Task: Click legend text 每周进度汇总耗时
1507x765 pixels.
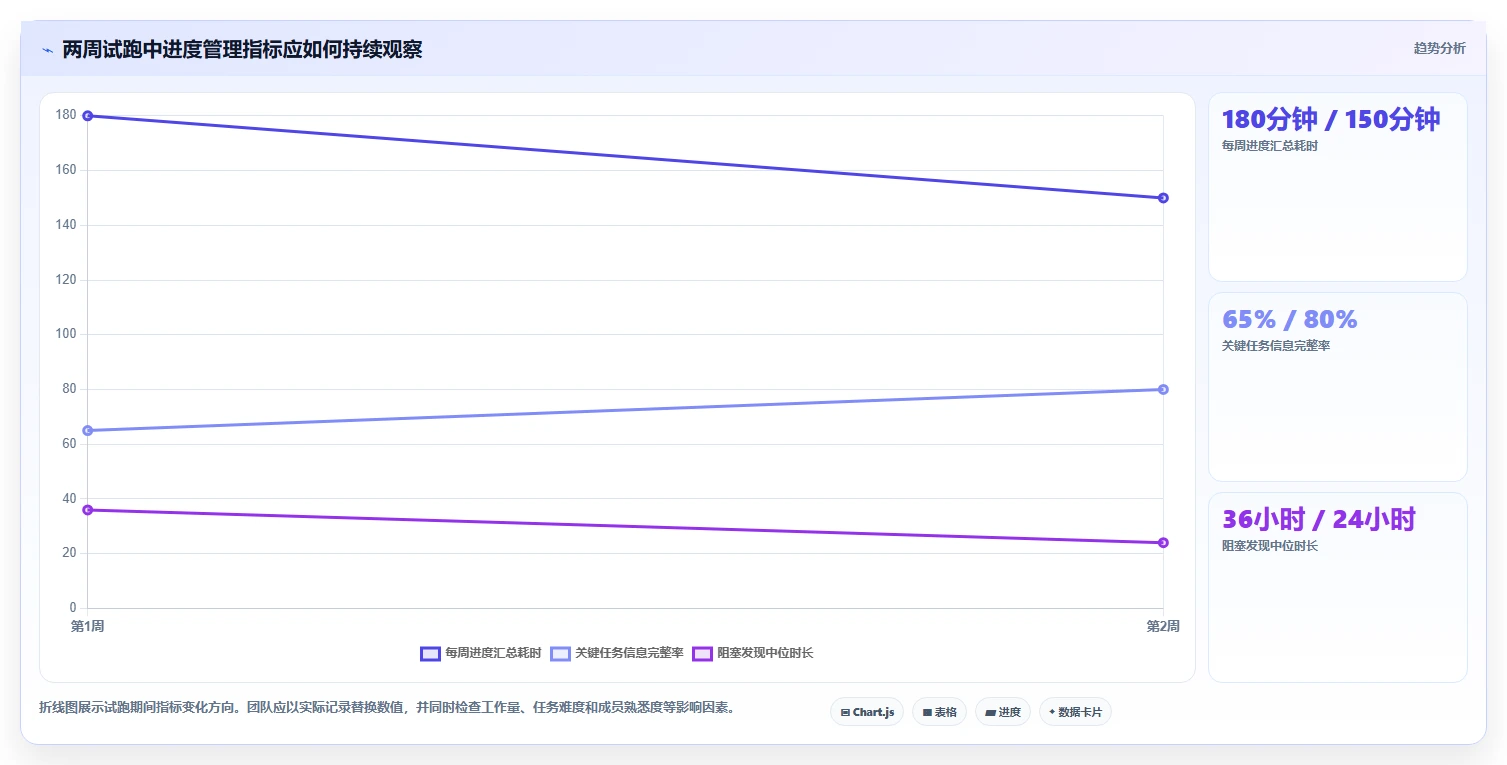Action: coord(493,653)
